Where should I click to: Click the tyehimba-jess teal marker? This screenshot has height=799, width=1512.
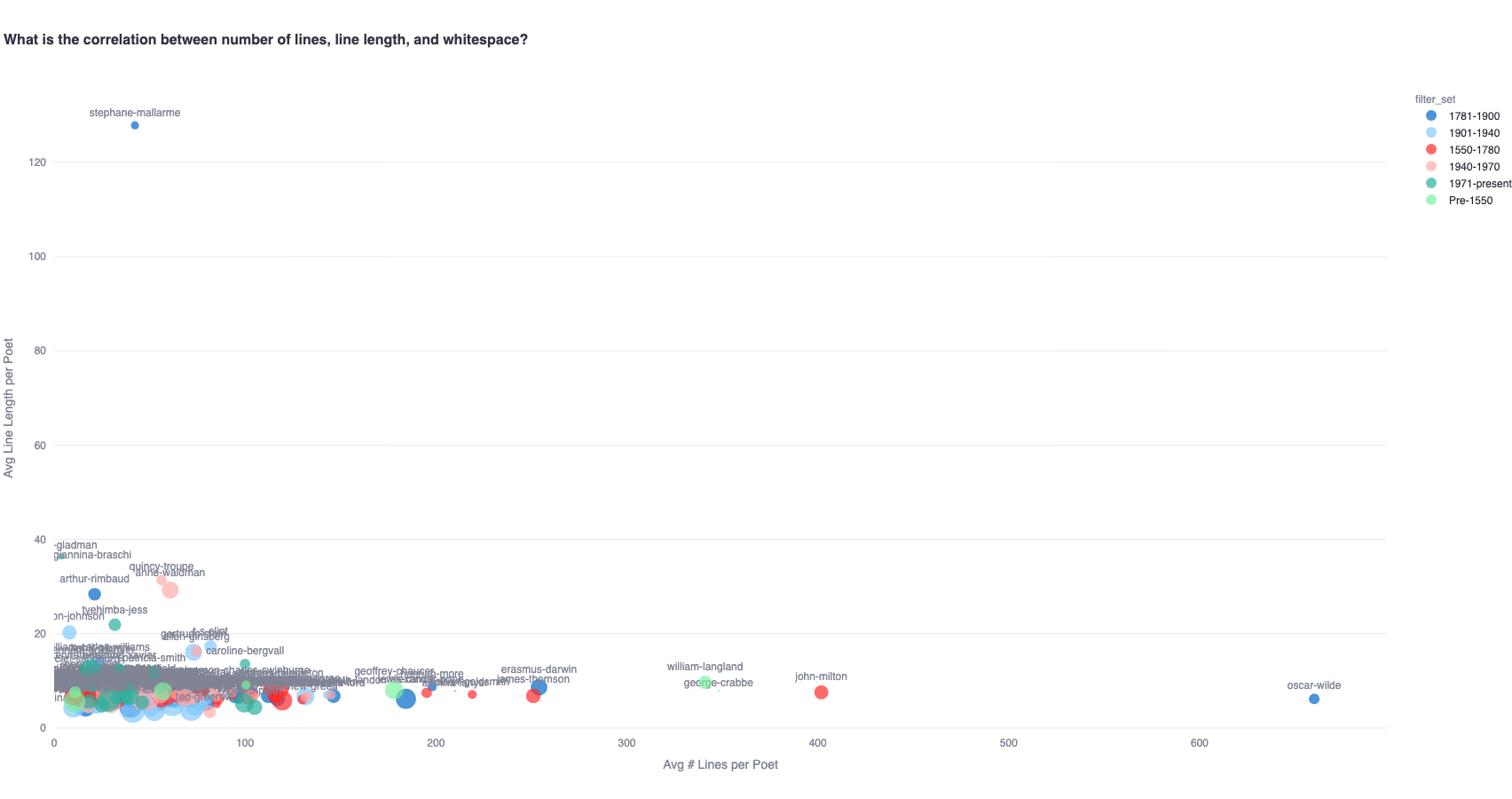point(114,625)
